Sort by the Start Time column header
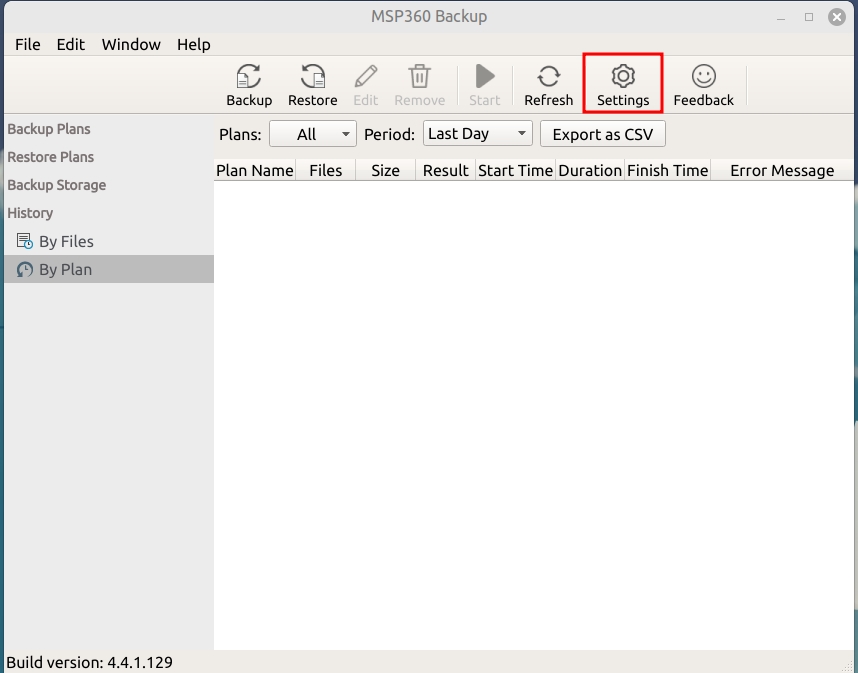The width and height of the screenshot is (858, 673). (515, 170)
